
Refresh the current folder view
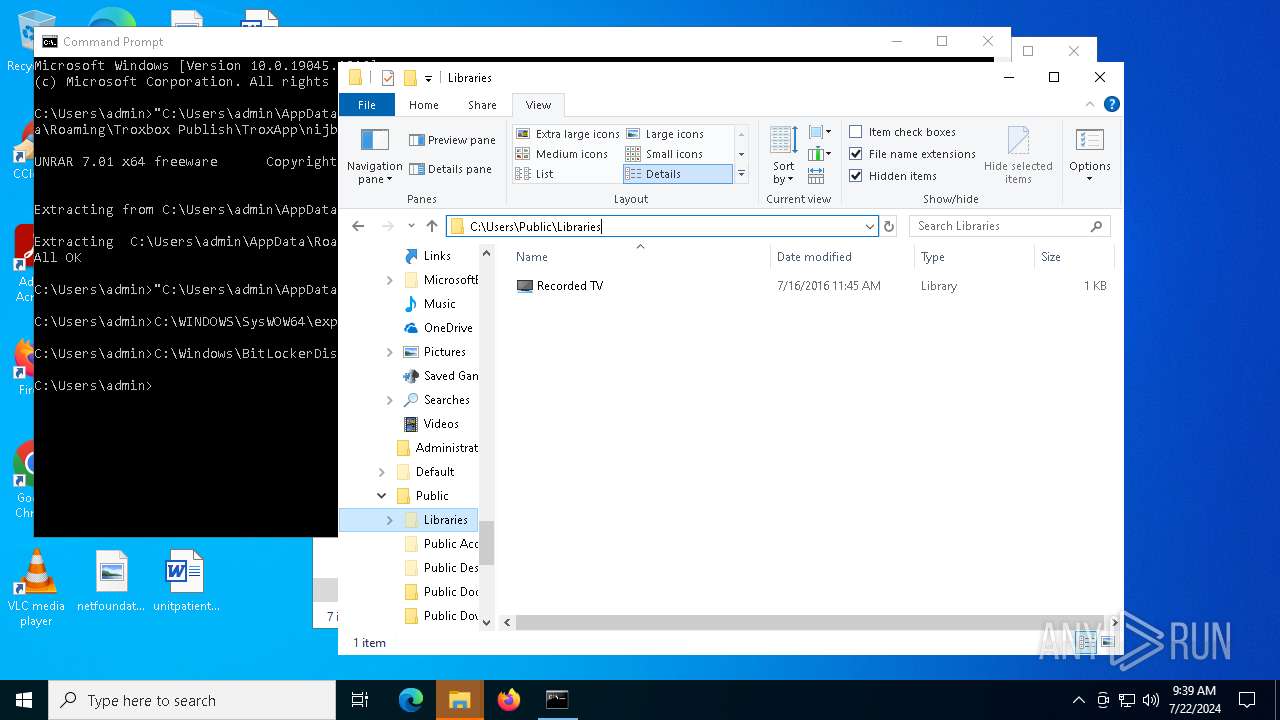point(889,227)
